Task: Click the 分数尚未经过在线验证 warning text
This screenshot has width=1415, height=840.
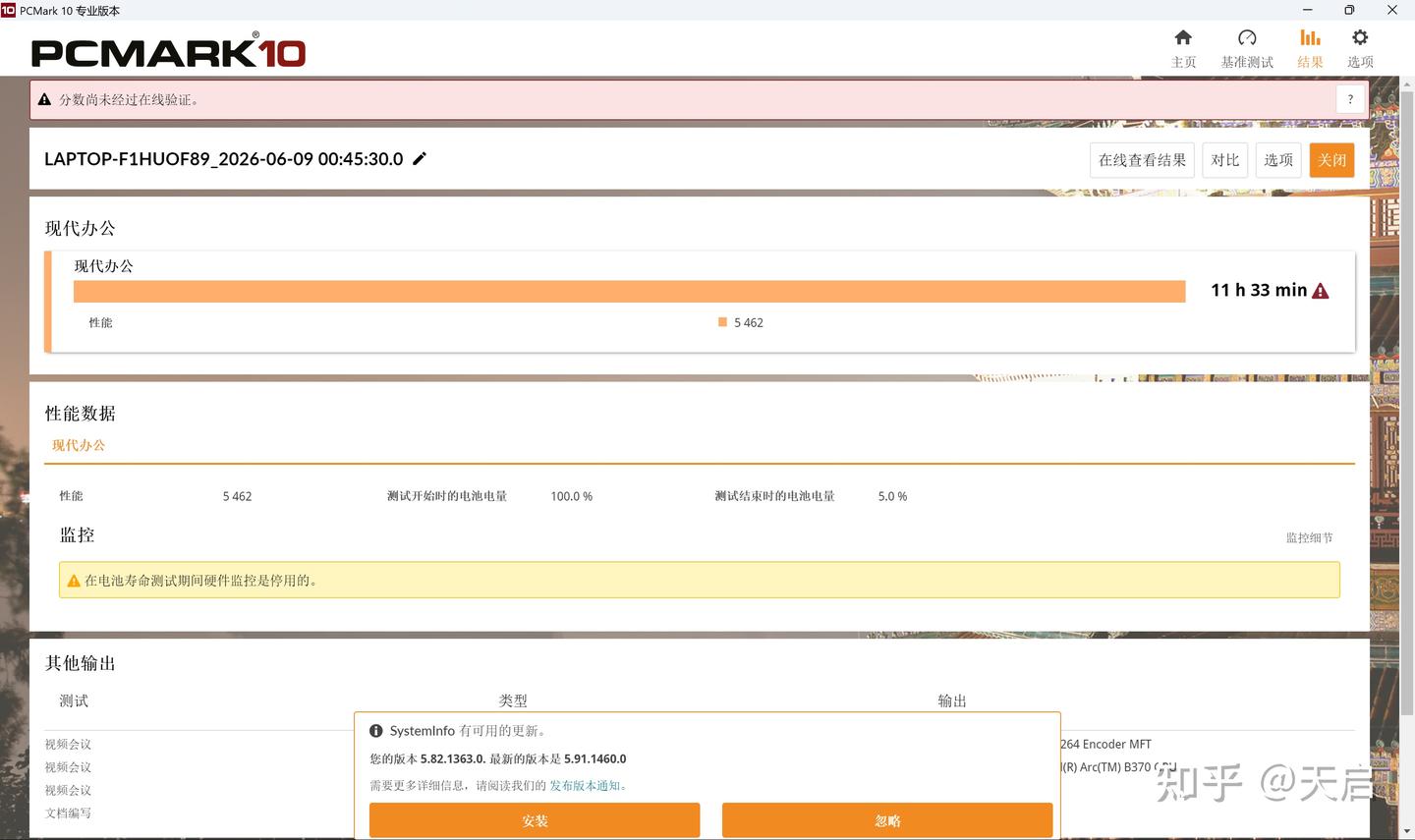Action: (129, 99)
